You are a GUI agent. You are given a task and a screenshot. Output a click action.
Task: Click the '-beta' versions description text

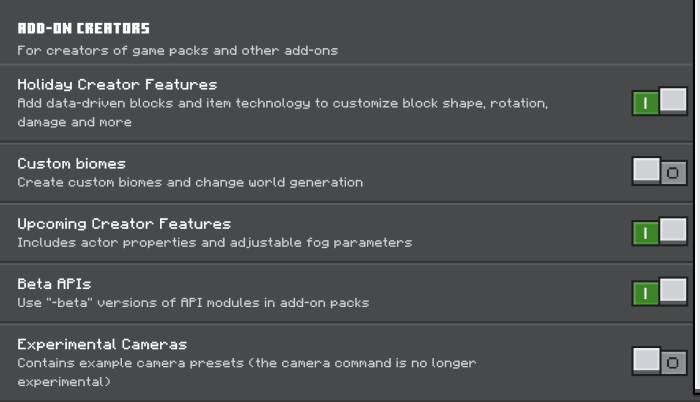(x=193, y=302)
